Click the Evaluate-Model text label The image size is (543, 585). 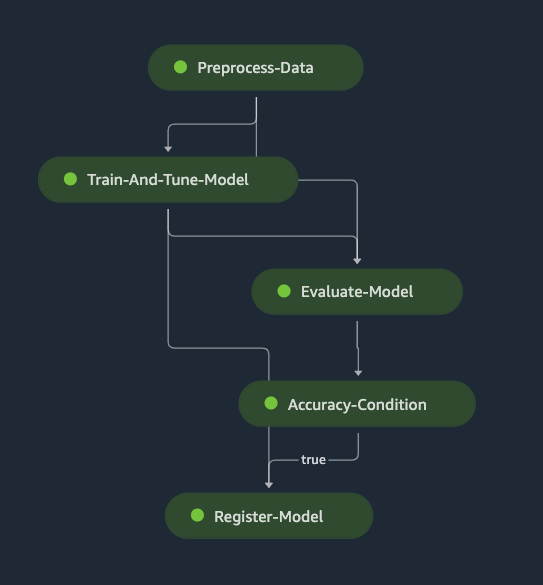coord(357,292)
